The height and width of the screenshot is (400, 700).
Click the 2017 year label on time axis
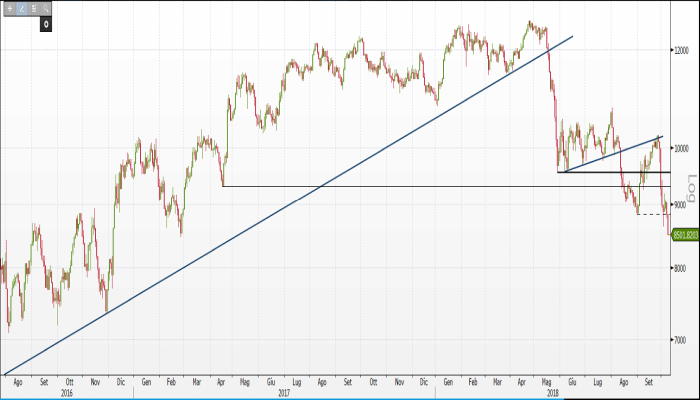(284, 393)
